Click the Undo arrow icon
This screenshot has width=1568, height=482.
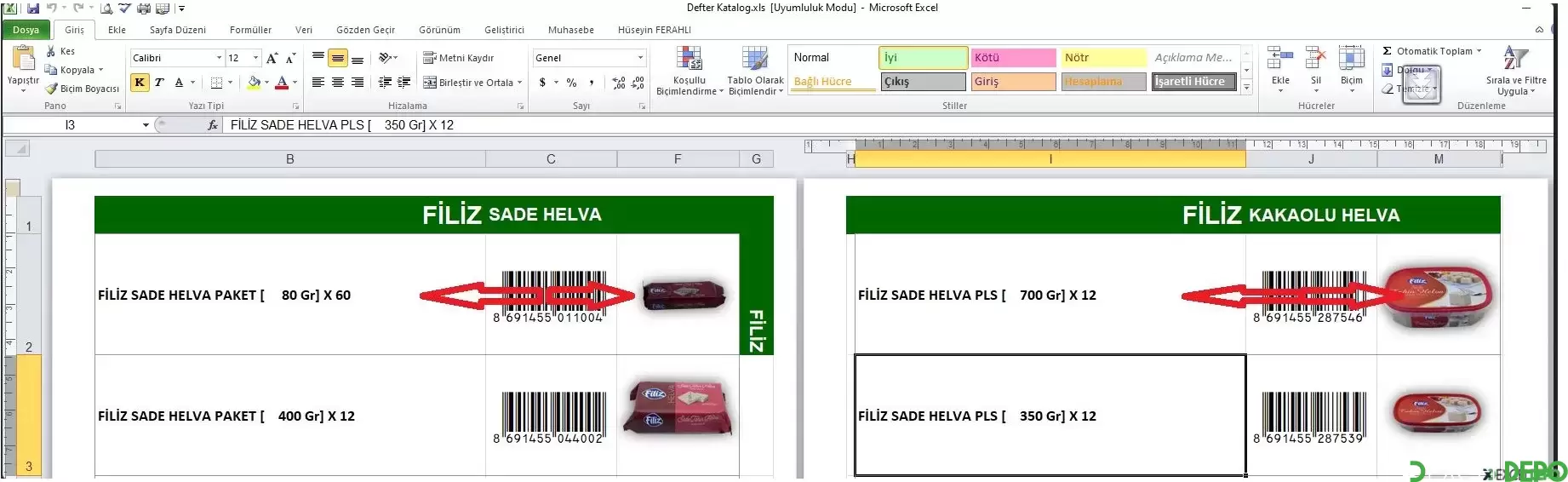[52, 8]
